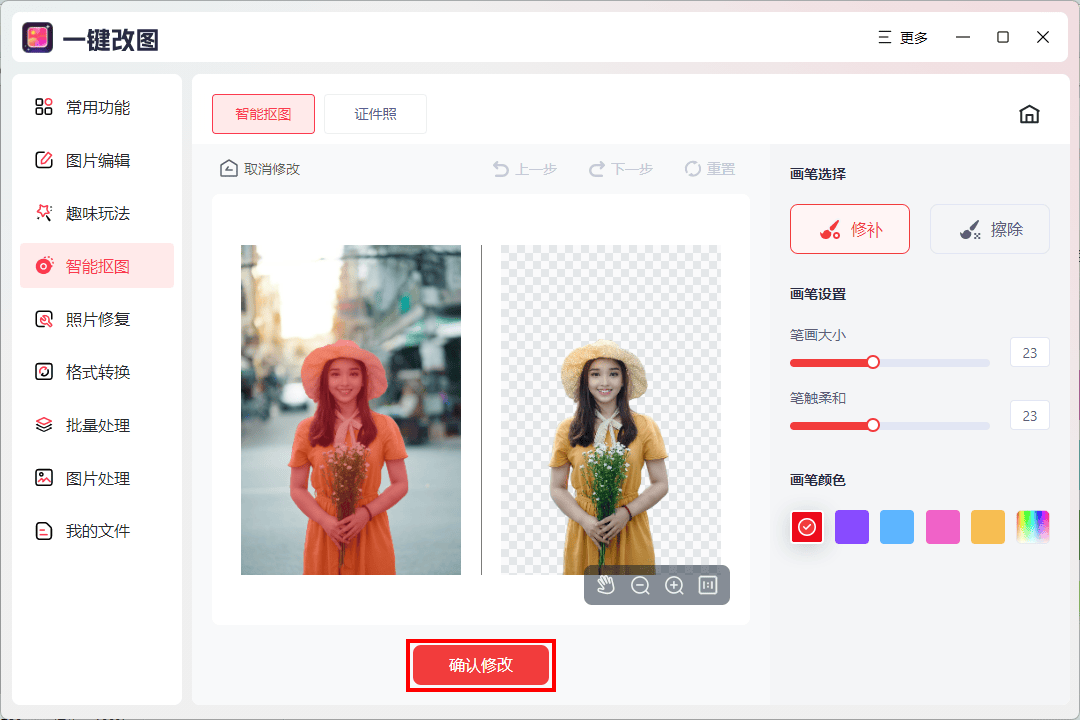1080x720 pixels.
Task: Select 智能抠图 in the left sidebar
Action: point(96,266)
